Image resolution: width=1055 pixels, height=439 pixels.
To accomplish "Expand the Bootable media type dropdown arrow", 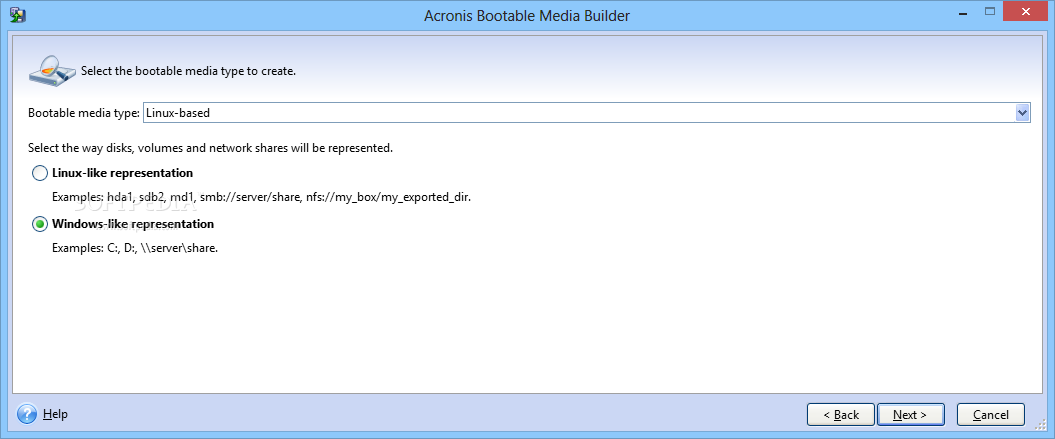I will coord(1023,113).
